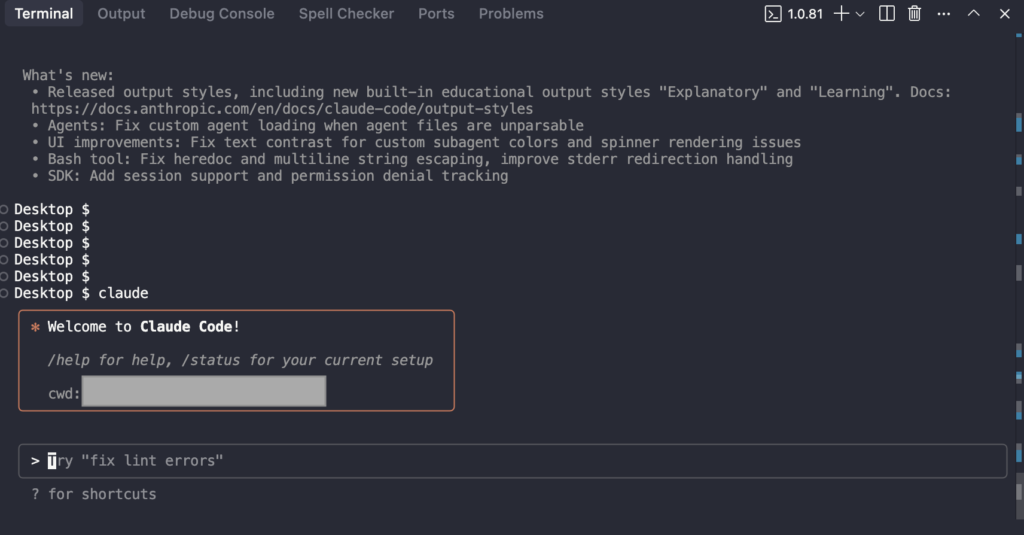Maximize panel size with chevron up
1024x535 pixels.
point(974,14)
